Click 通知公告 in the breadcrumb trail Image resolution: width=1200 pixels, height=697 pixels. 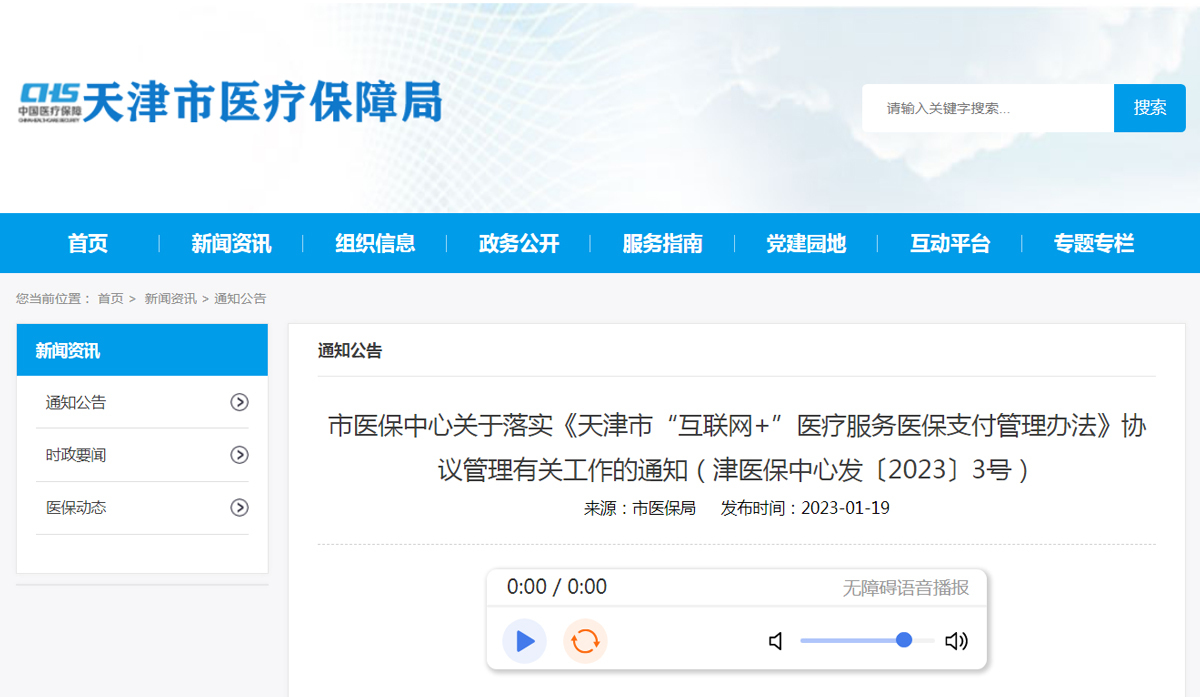(x=240, y=299)
